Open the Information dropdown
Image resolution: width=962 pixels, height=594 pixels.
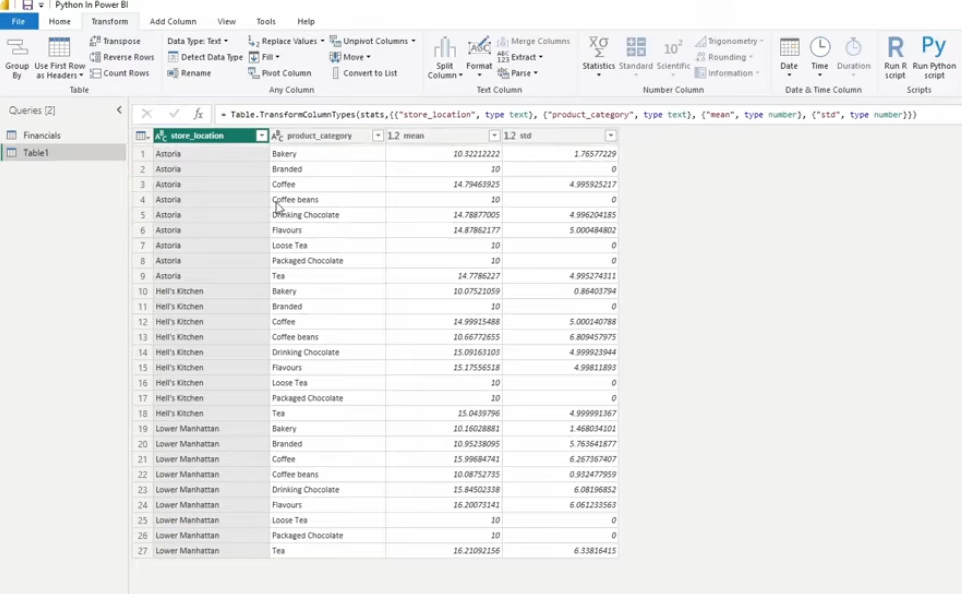(x=727, y=73)
